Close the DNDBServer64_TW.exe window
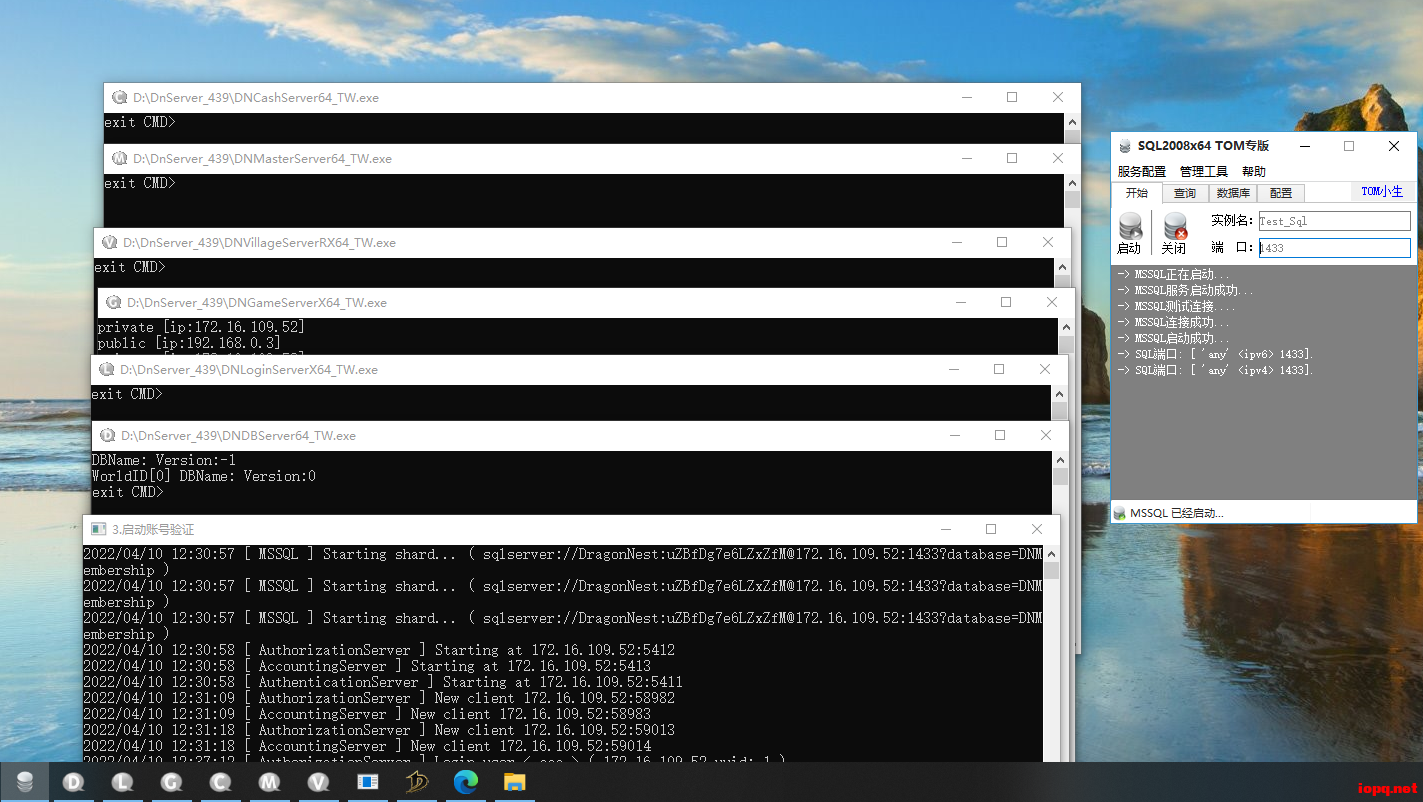 pos(1046,436)
